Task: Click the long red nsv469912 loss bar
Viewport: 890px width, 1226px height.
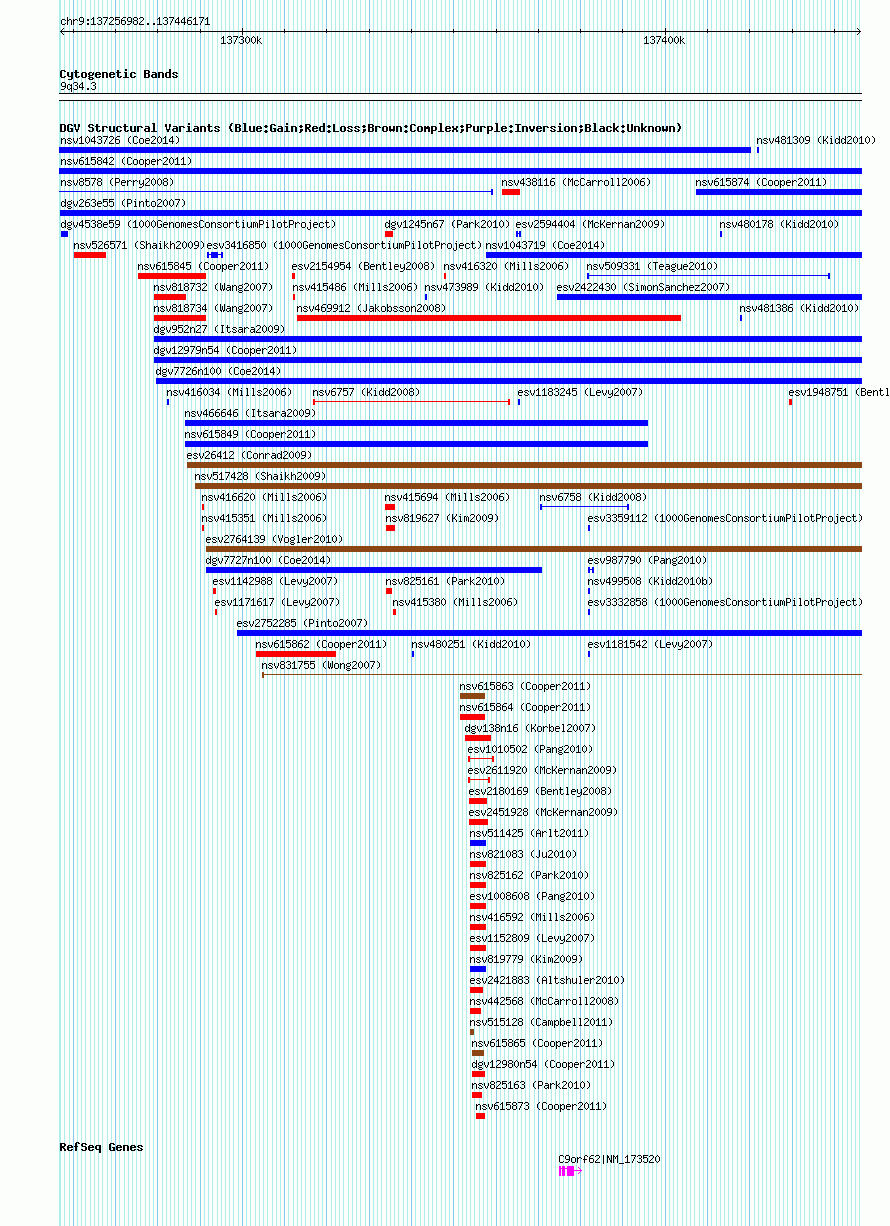Action: (x=489, y=318)
